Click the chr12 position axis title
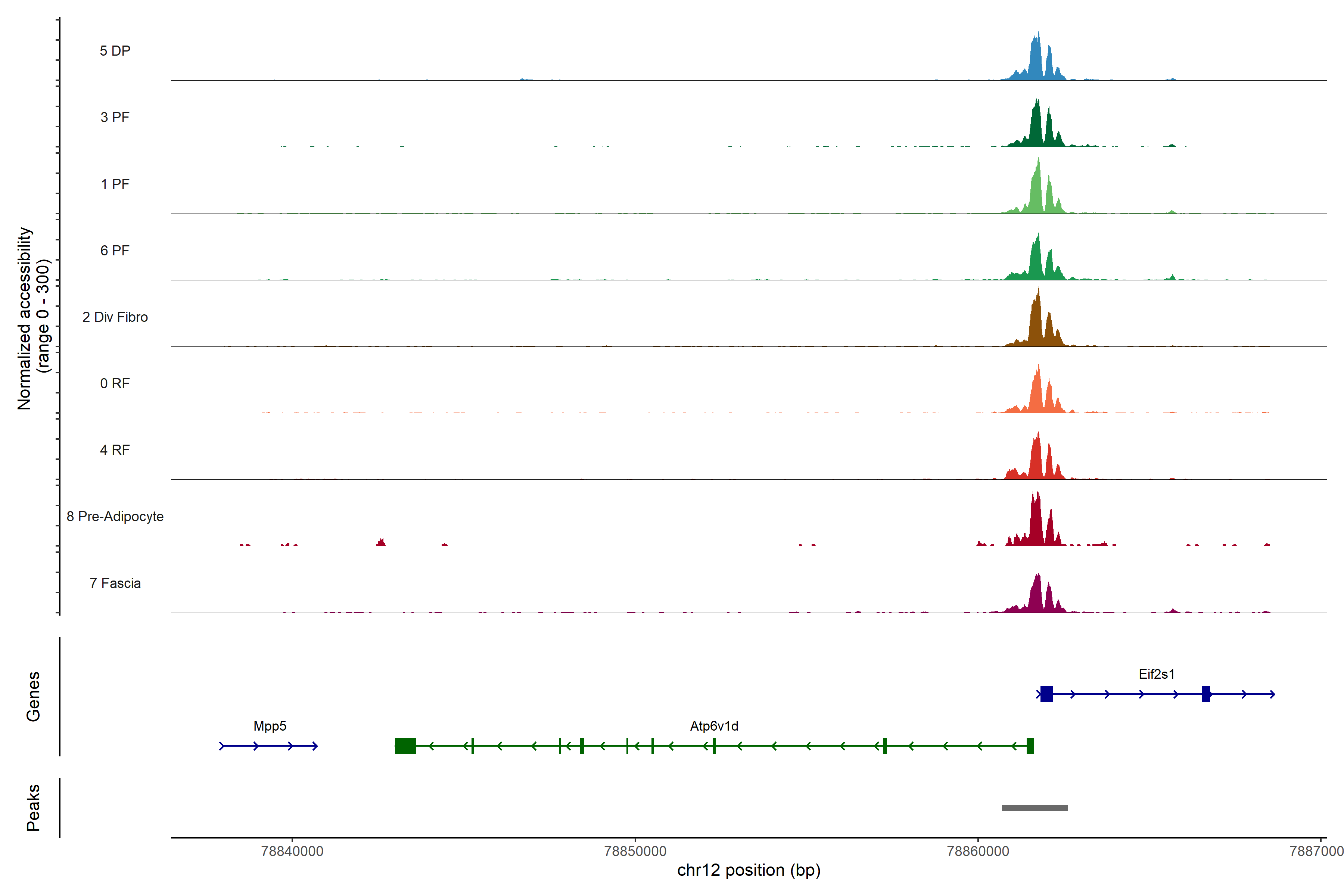The width and height of the screenshot is (1344, 896). point(749,870)
